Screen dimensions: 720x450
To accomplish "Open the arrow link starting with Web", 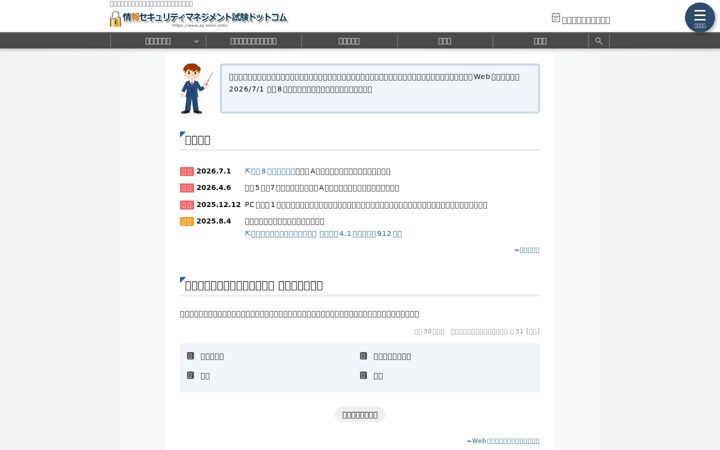I will 503,441.
